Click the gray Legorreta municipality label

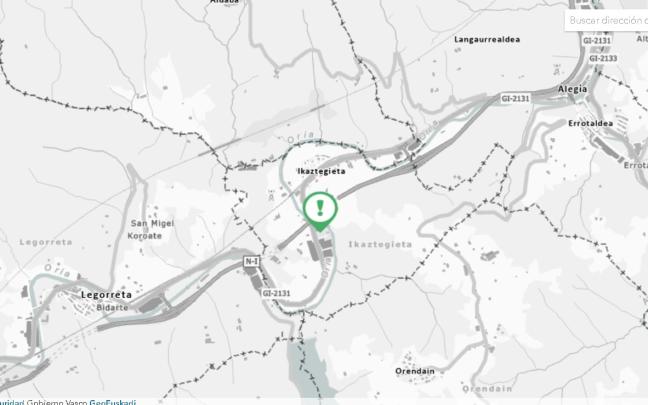(x=46, y=242)
